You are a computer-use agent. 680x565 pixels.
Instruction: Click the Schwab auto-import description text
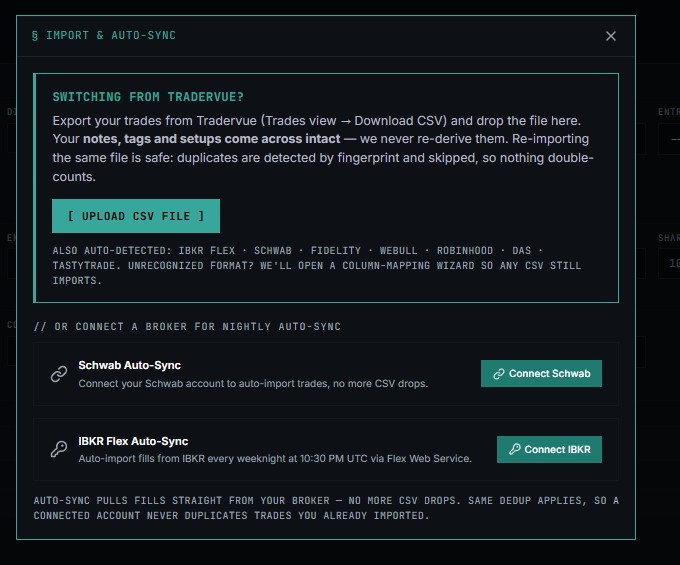click(x=253, y=383)
